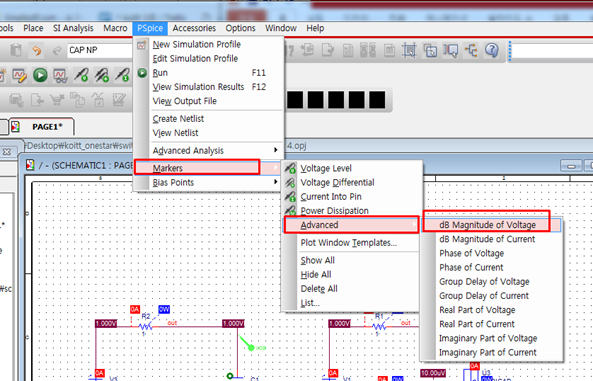
Task: Open the Window menu
Action: point(281,28)
